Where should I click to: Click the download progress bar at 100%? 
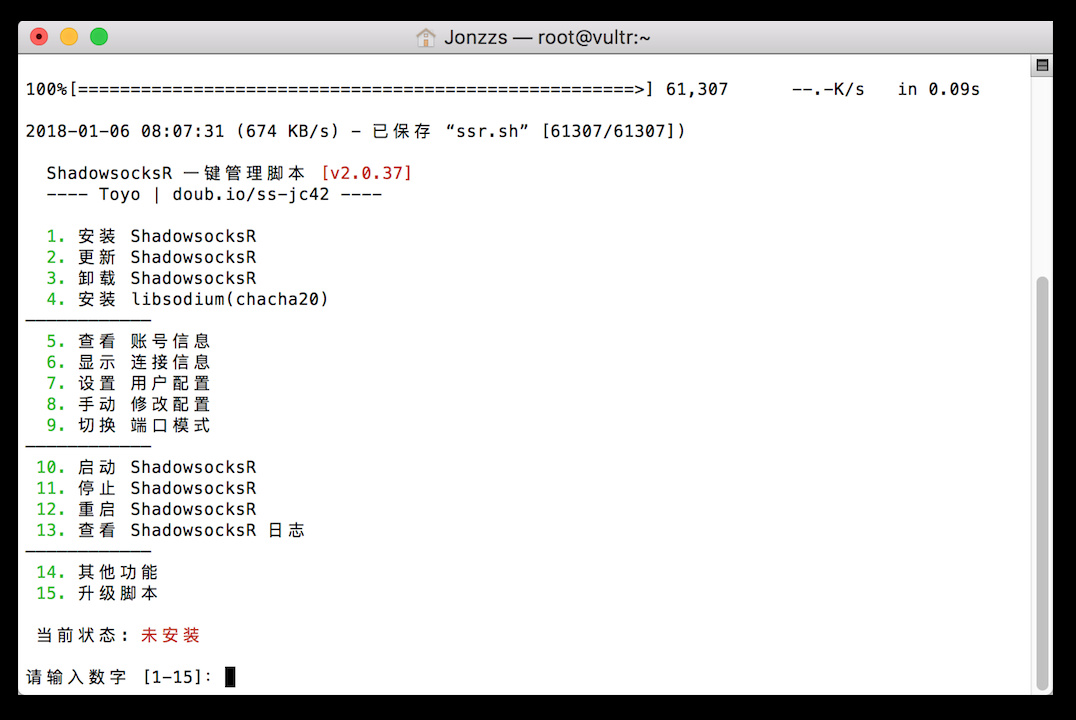coord(361,89)
